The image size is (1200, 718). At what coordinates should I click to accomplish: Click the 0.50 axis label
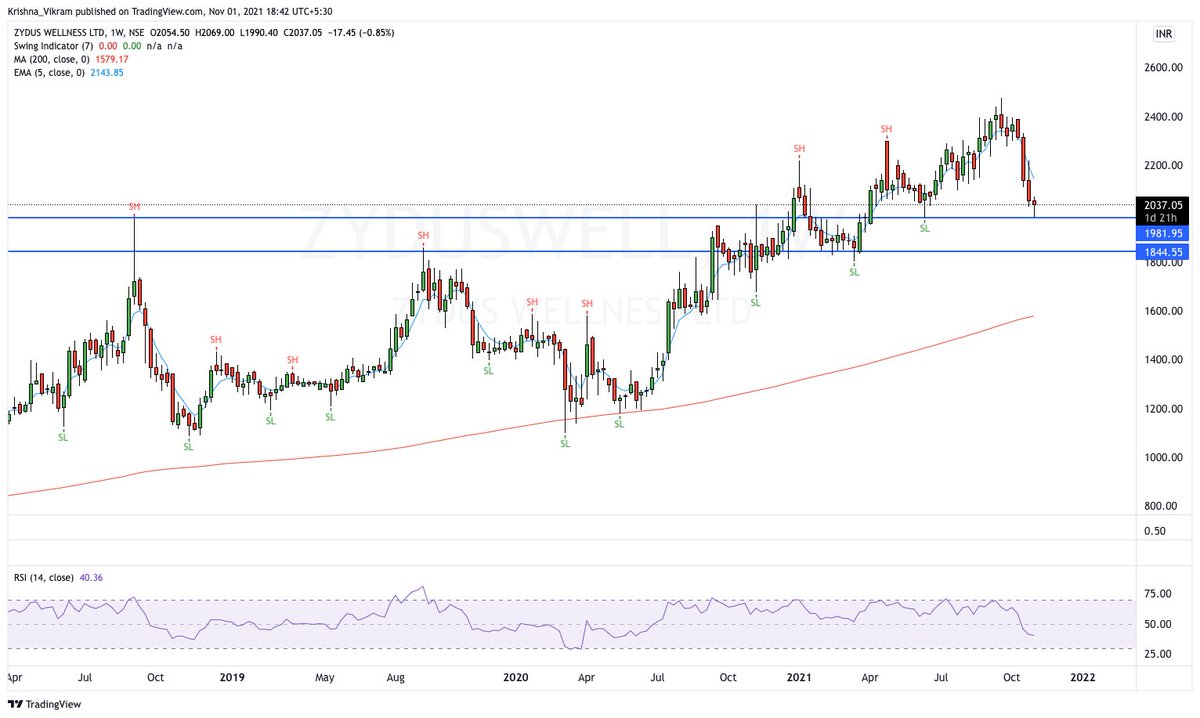pyautogui.click(x=1155, y=531)
